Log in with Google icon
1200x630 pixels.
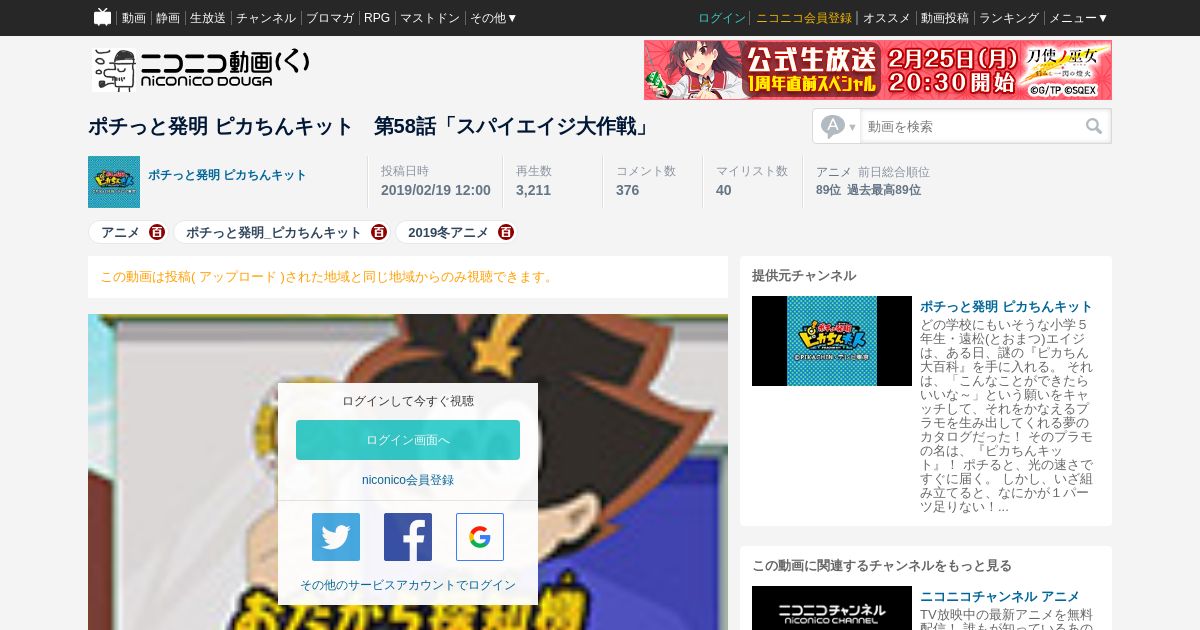click(x=480, y=537)
